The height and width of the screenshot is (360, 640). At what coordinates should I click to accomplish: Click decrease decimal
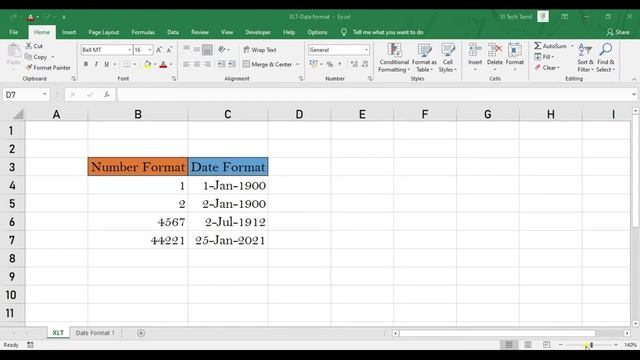365,64
